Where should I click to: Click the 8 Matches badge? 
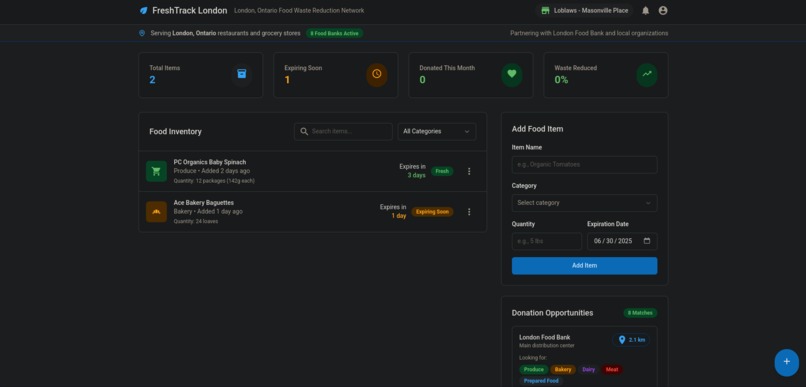click(640, 313)
